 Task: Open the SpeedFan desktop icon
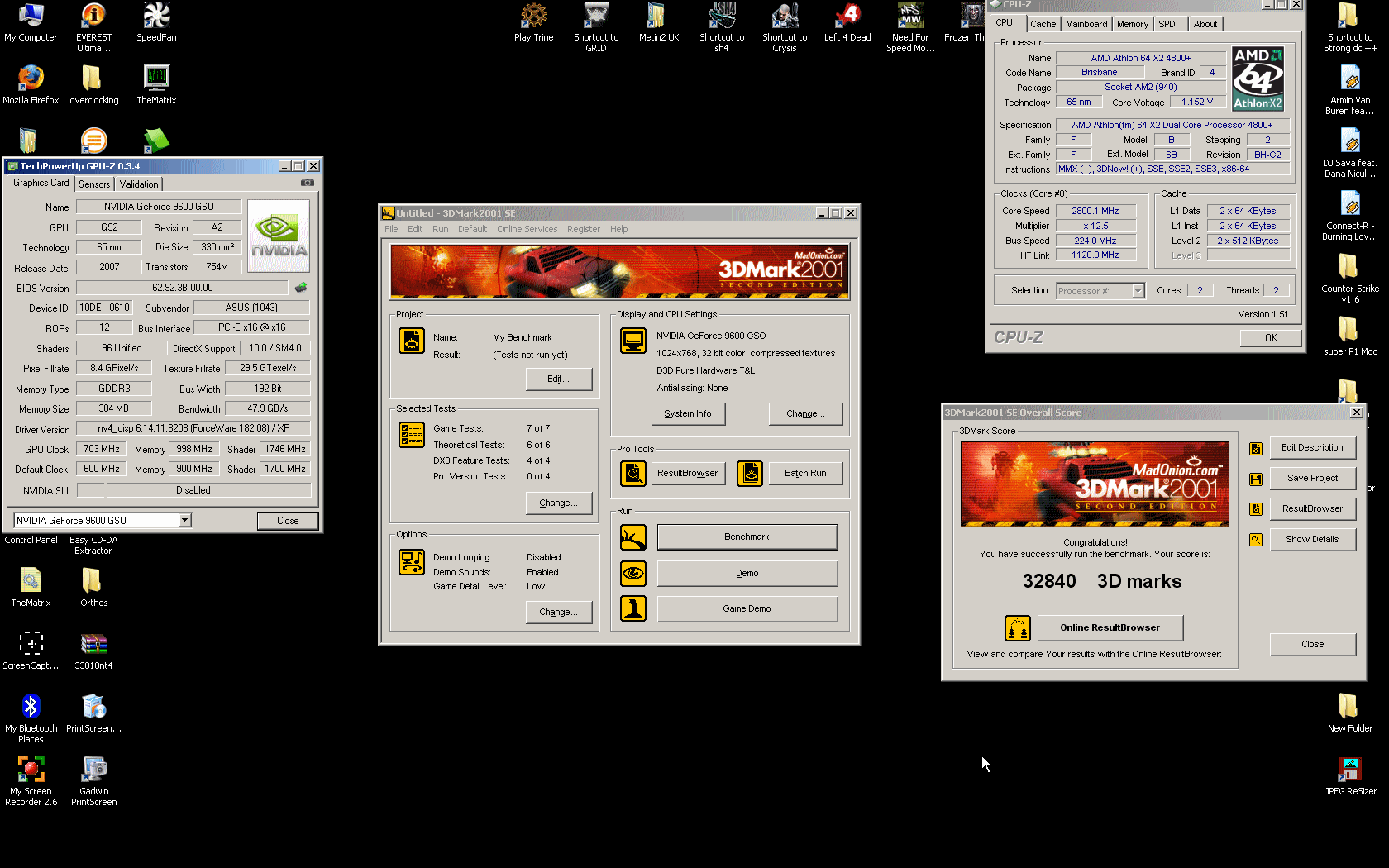point(156,21)
